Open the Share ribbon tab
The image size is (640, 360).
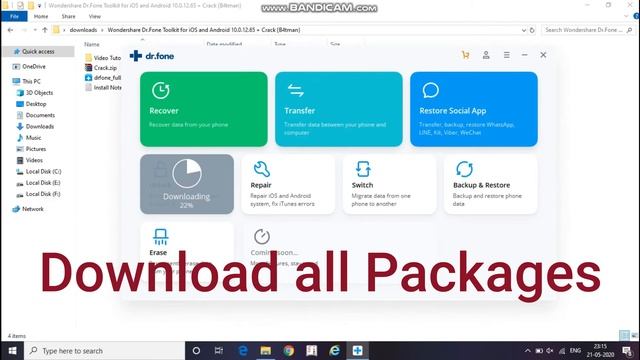(68, 16)
